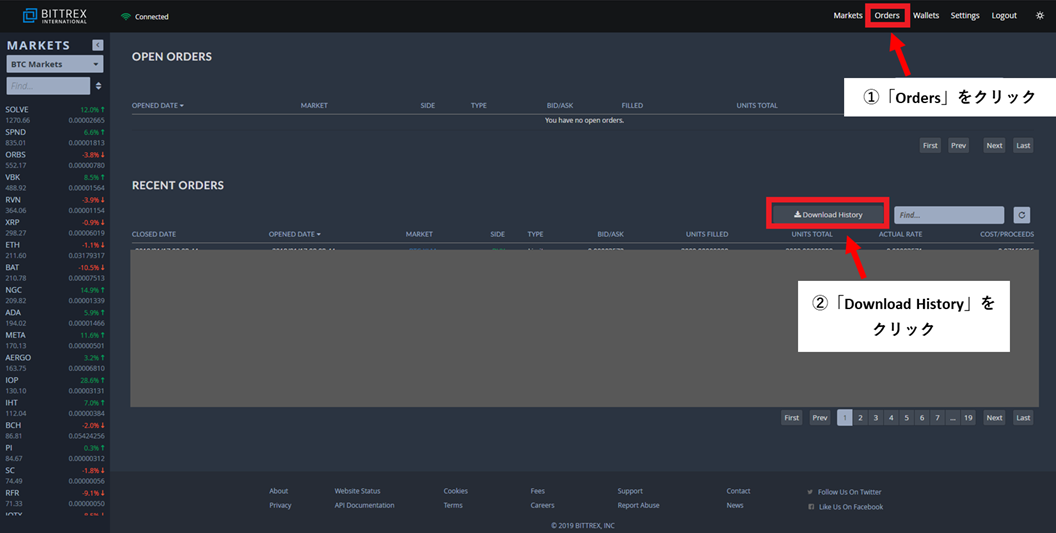Select the ORBS market in sidebar
The image size is (1056, 533).
click(55, 160)
